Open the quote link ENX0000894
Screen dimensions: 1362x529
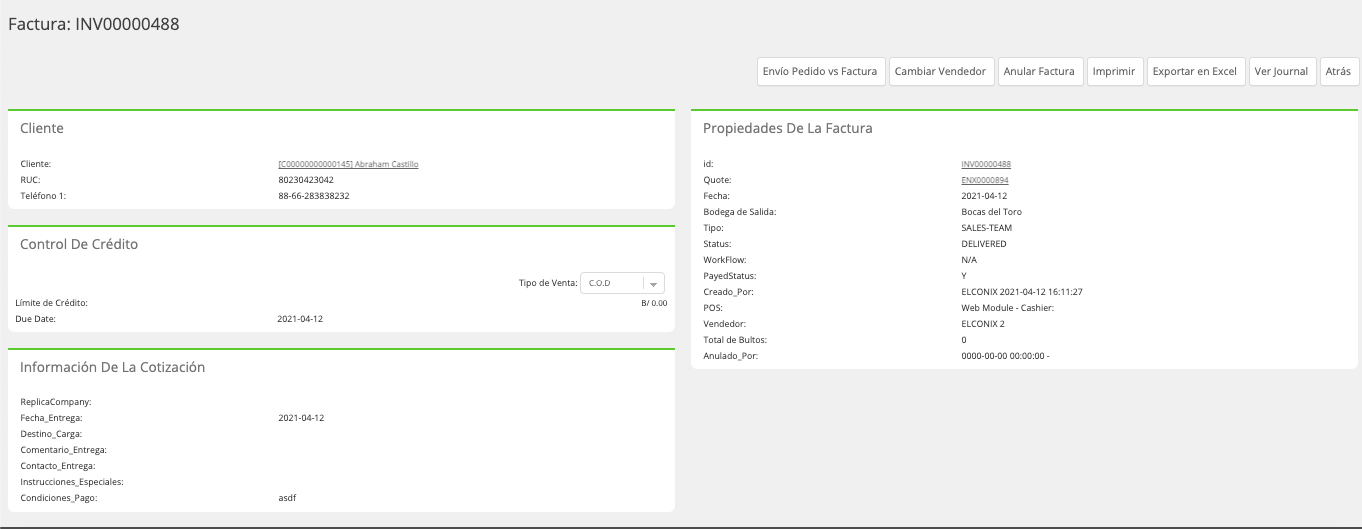[x=985, y=180]
